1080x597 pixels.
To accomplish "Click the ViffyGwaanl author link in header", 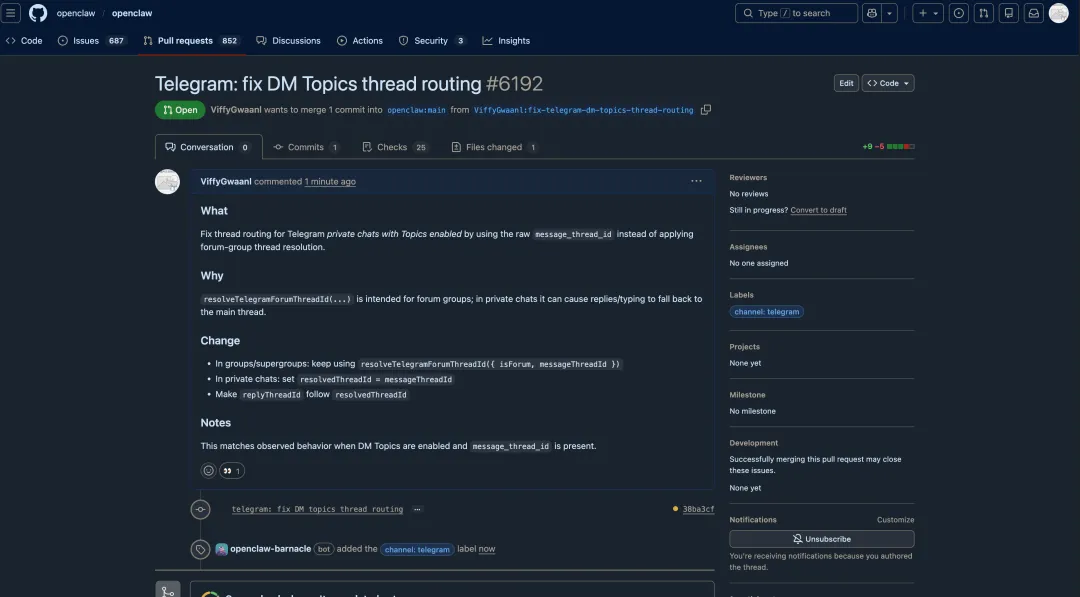I will pyautogui.click(x=236, y=110).
